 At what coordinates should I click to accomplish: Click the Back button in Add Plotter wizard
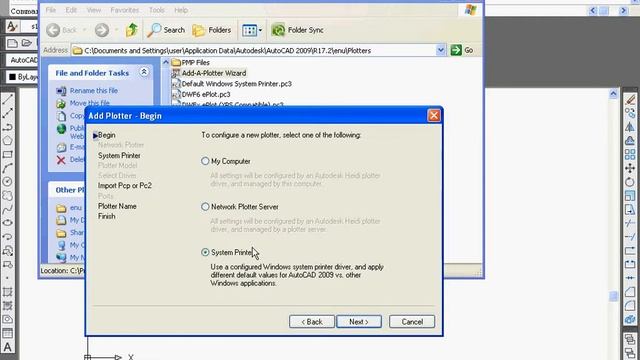[x=312, y=322]
